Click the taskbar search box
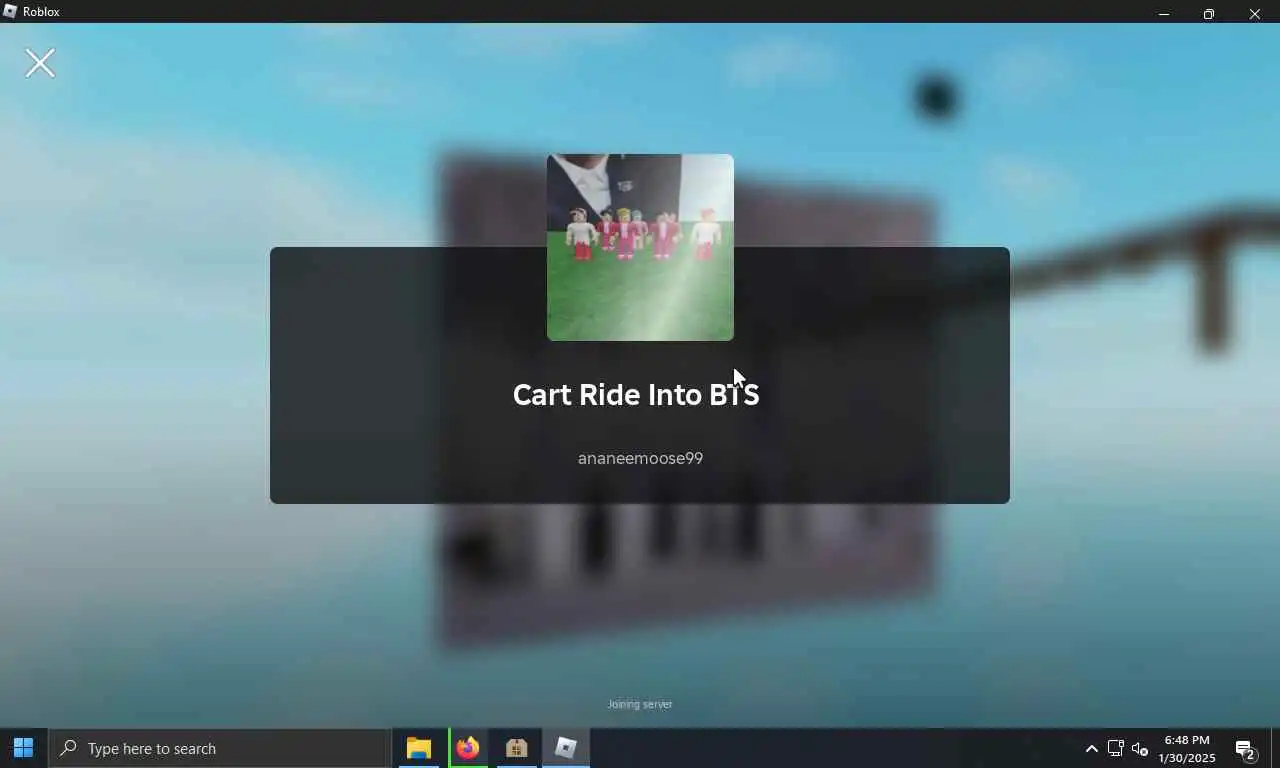1280x768 pixels. [x=219, y=748]
